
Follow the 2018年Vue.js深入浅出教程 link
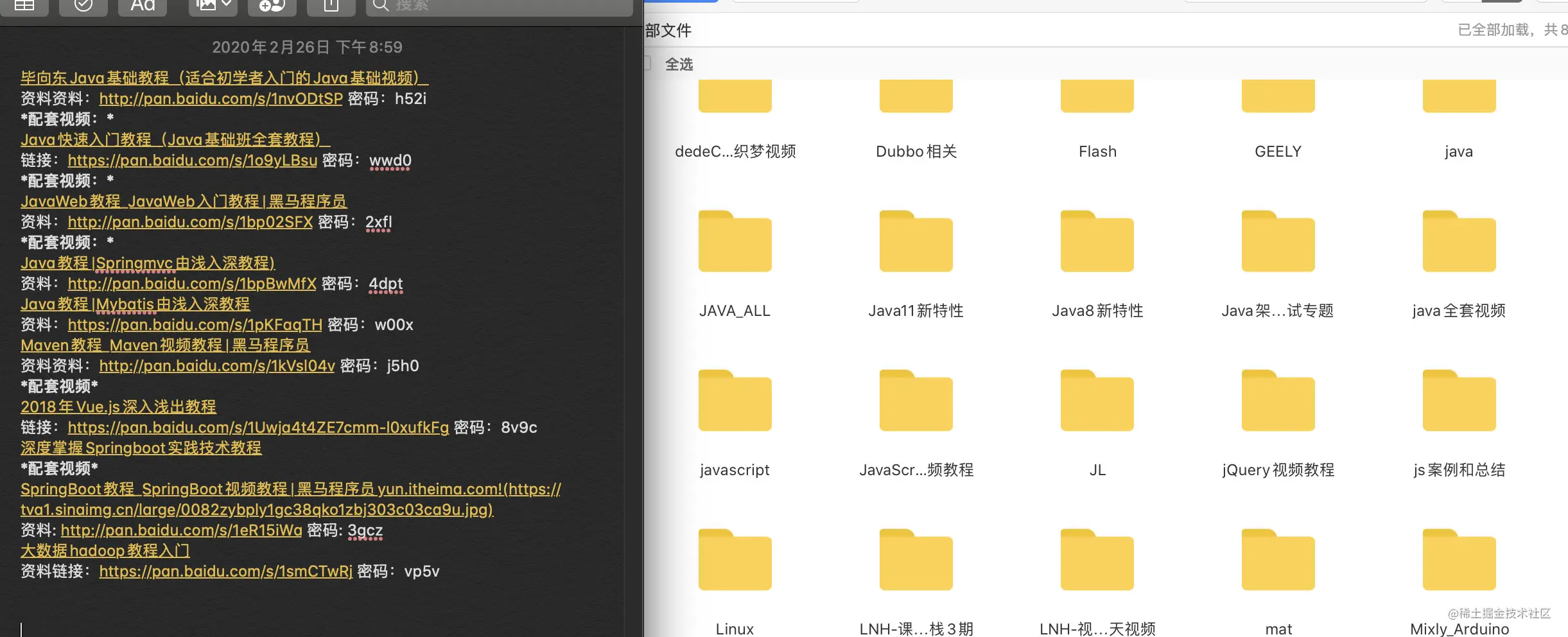coord(118,406)
